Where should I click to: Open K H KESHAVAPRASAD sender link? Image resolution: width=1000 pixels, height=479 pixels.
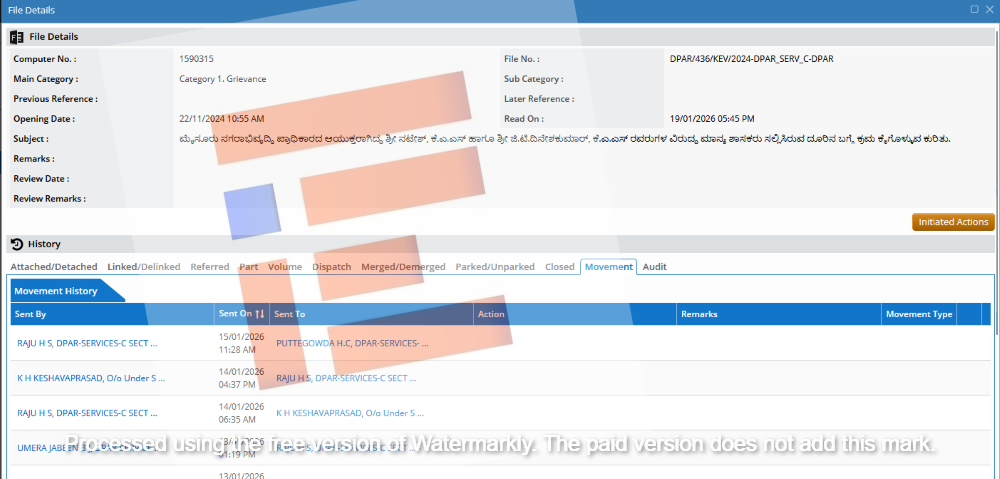[90, 379]
